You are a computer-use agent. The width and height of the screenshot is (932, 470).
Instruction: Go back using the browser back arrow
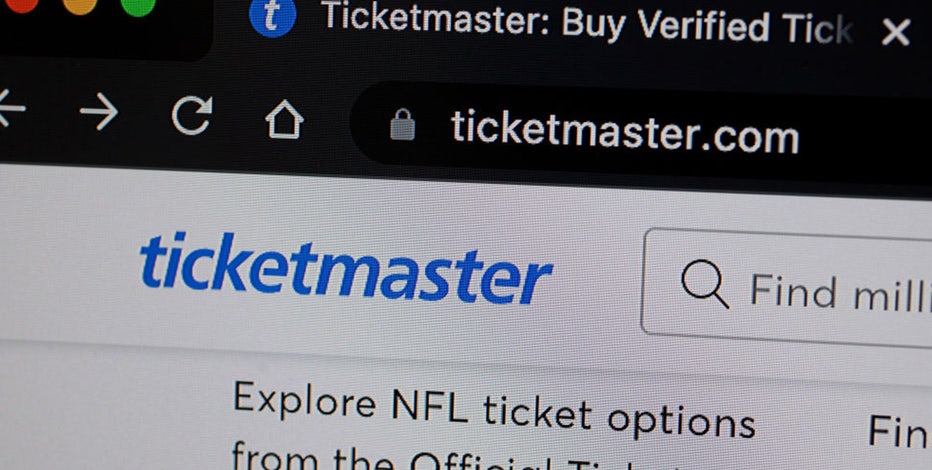[11, 108]
